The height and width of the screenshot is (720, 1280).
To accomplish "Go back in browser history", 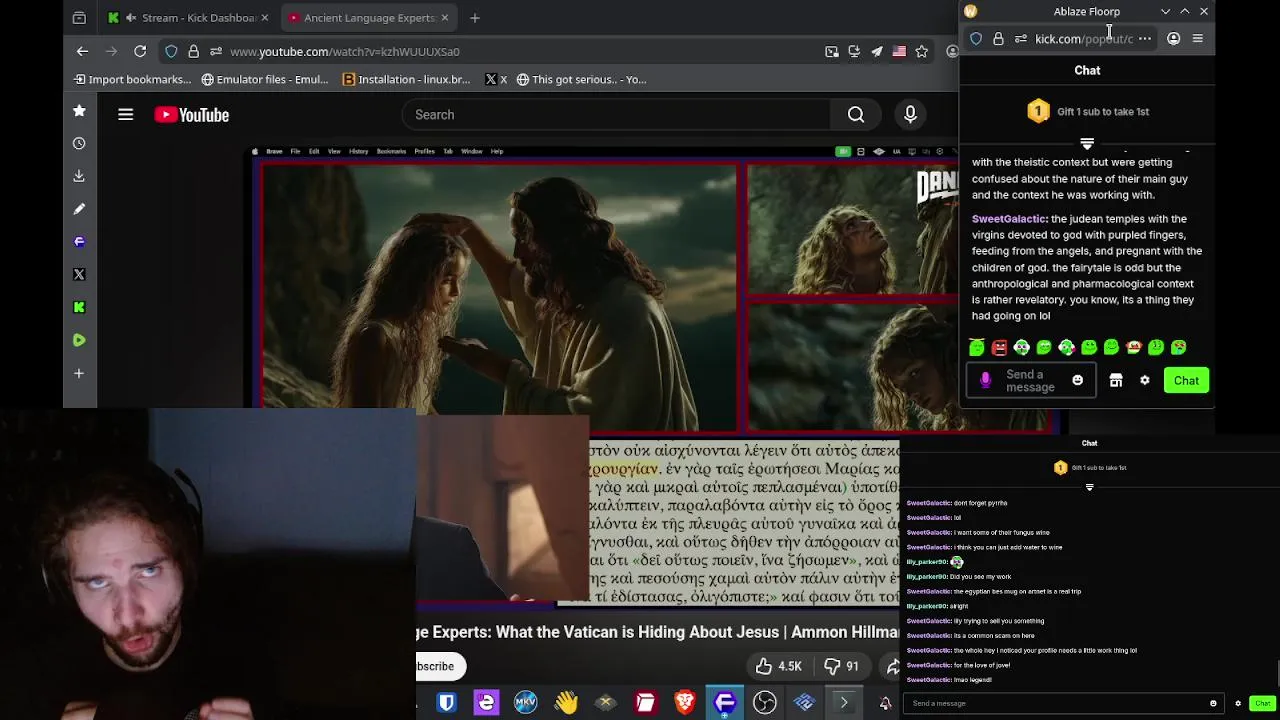I will click(x=83, y=51).
